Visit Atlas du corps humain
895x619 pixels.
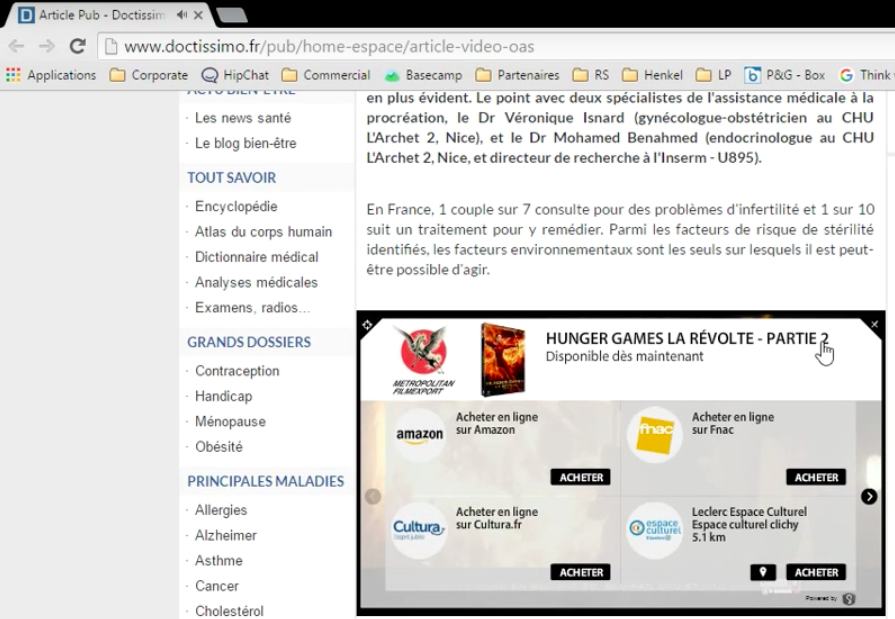click(x=263, y=231)
